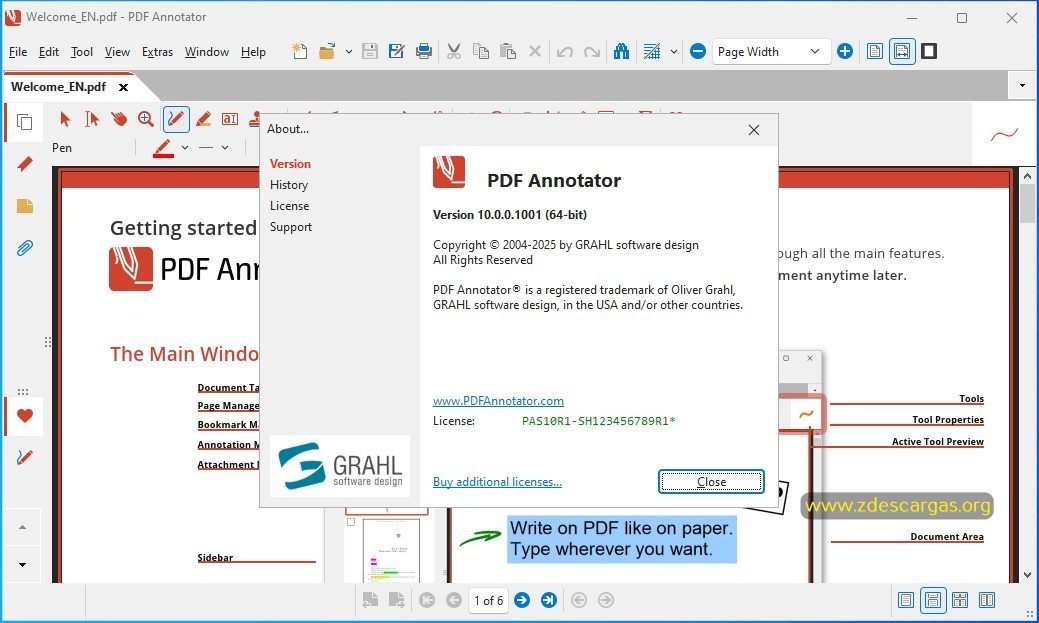Expand sidebar with the down triangle
Viewport: 1039px width, 623px height.
[x=23, y=565]
